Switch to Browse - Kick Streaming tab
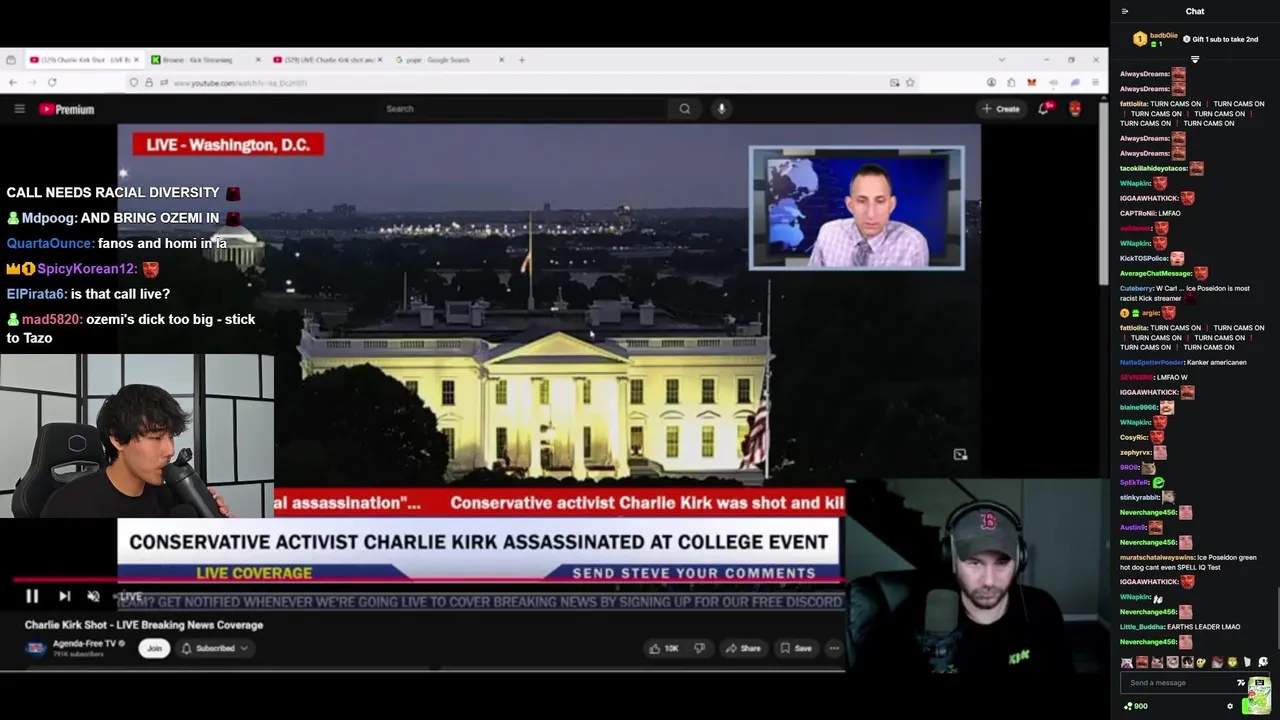Screen dimensions: 1280x720 [207, 60]
